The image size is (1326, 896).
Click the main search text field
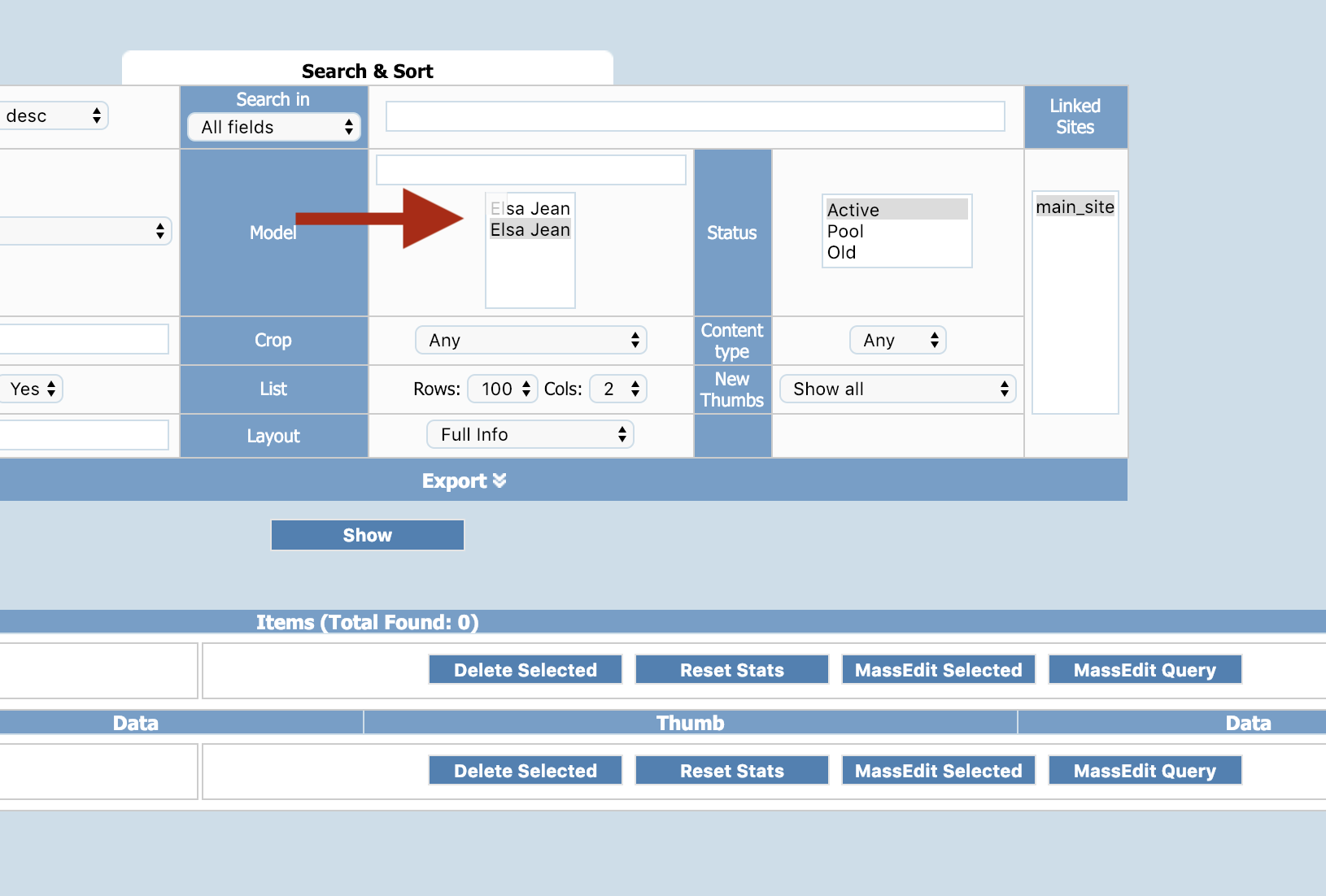pos(696,116)
